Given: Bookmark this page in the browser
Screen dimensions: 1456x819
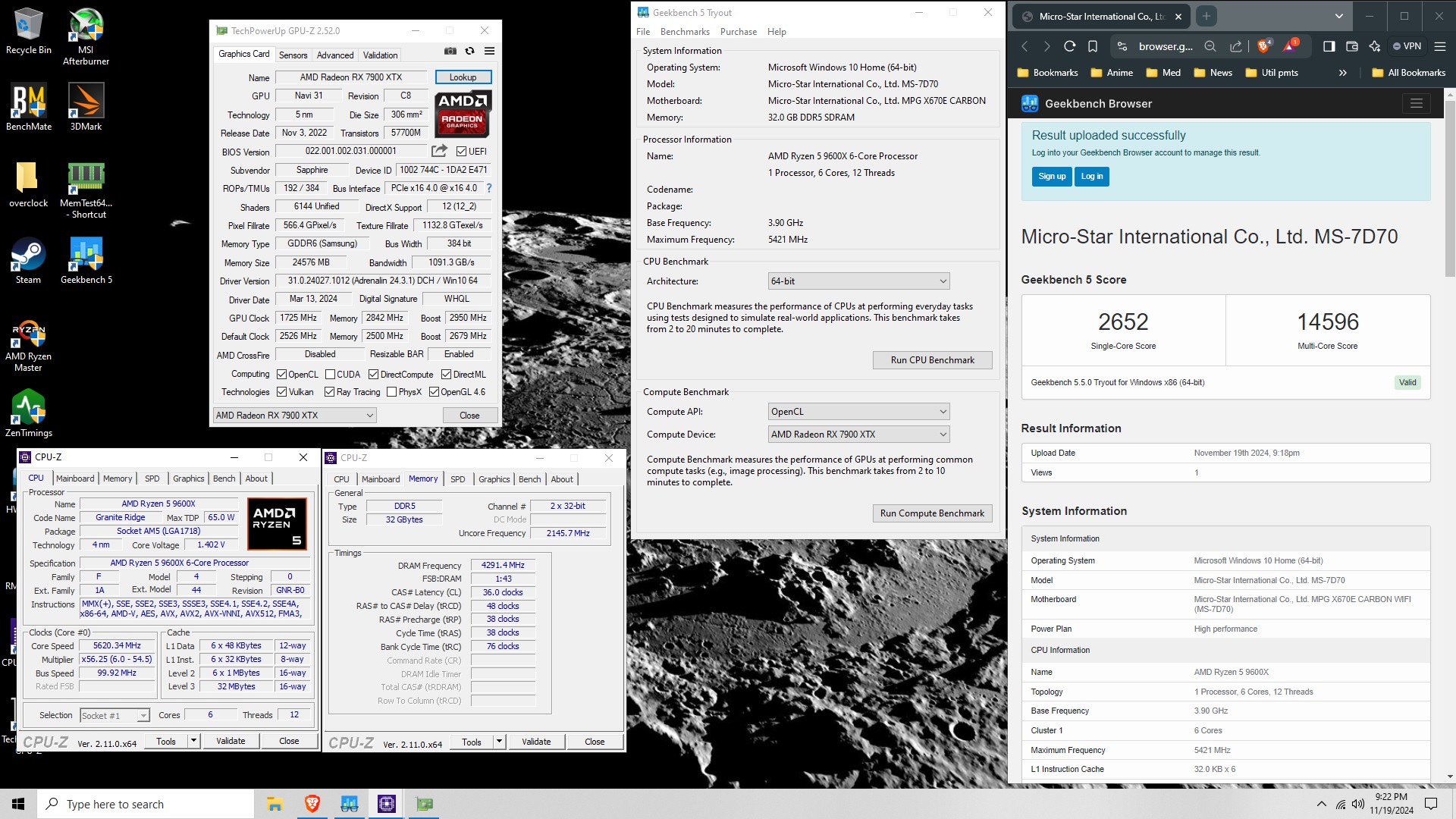Looking at the screenshot, I should (x=1093, y=46).
